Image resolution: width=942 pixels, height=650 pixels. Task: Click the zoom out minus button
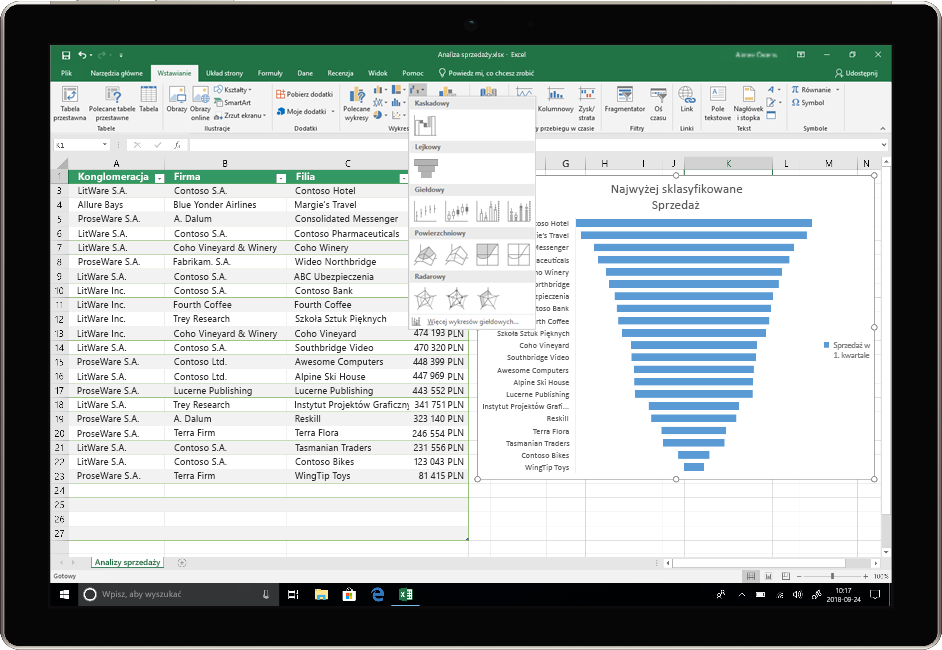point(799,577)
